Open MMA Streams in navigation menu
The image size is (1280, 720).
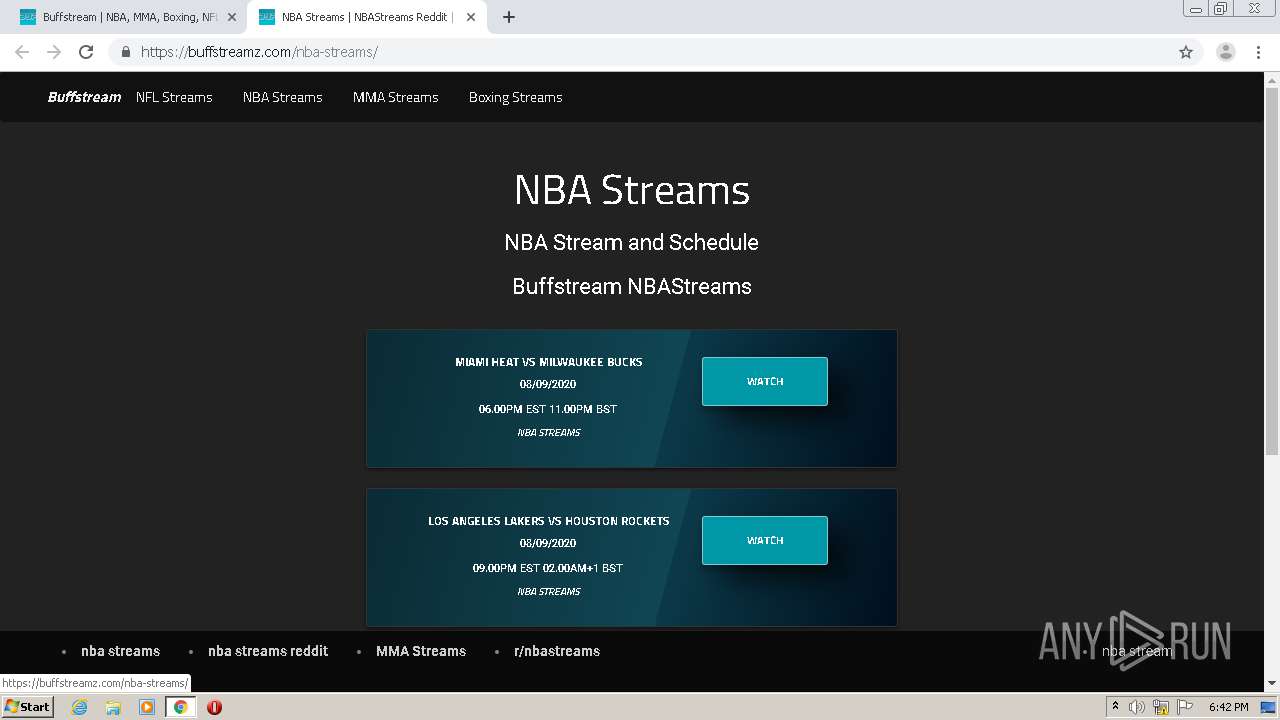396,97
